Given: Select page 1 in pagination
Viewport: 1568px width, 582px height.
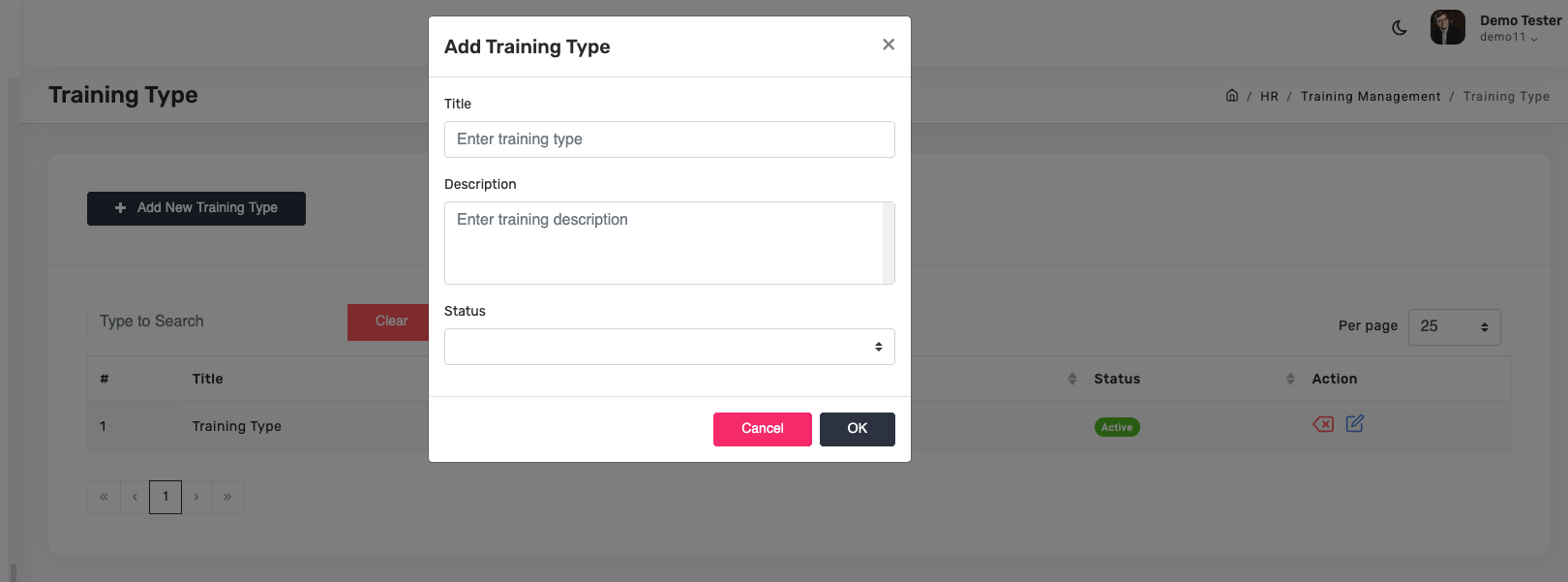Looking at the screenshot, I should point(166,497).
